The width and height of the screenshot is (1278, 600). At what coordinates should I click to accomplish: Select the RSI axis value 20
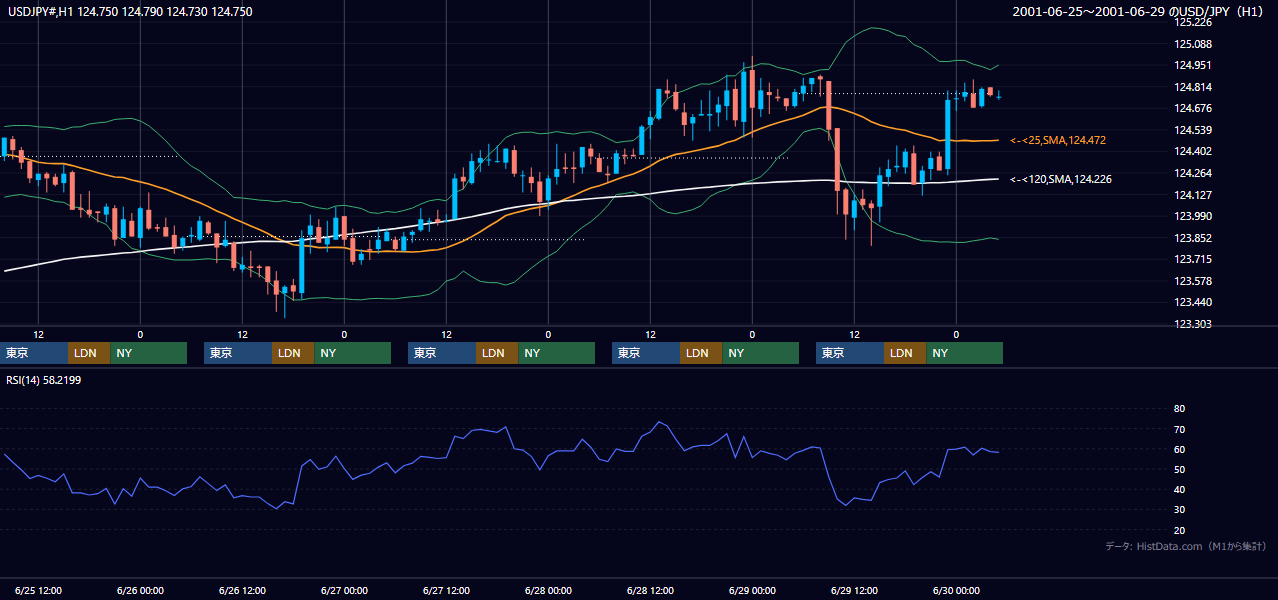[1179, 530]
